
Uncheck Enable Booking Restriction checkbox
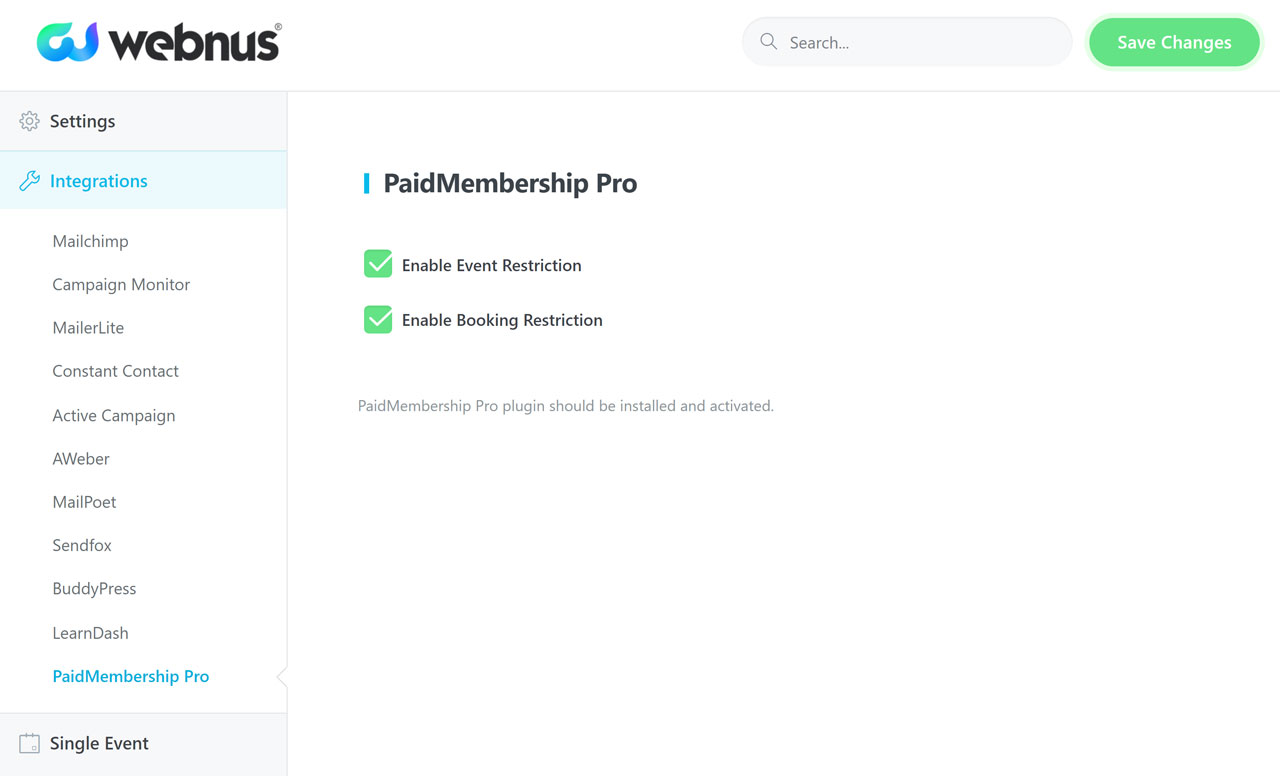378,319
